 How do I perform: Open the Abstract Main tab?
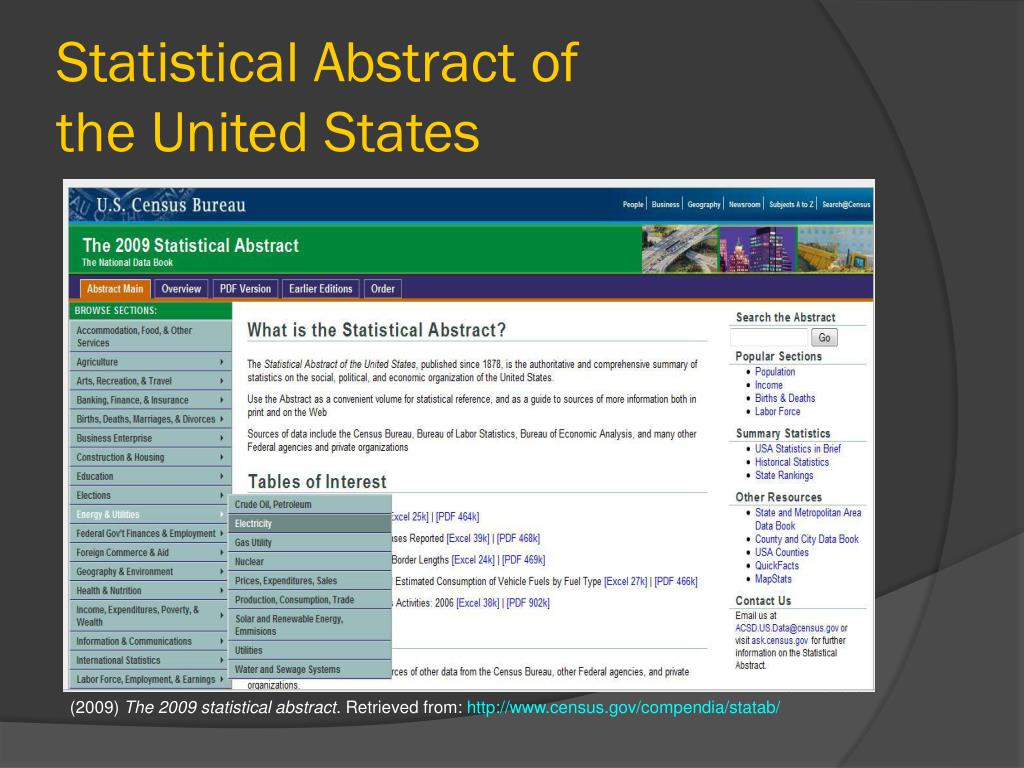click(115, 289)
